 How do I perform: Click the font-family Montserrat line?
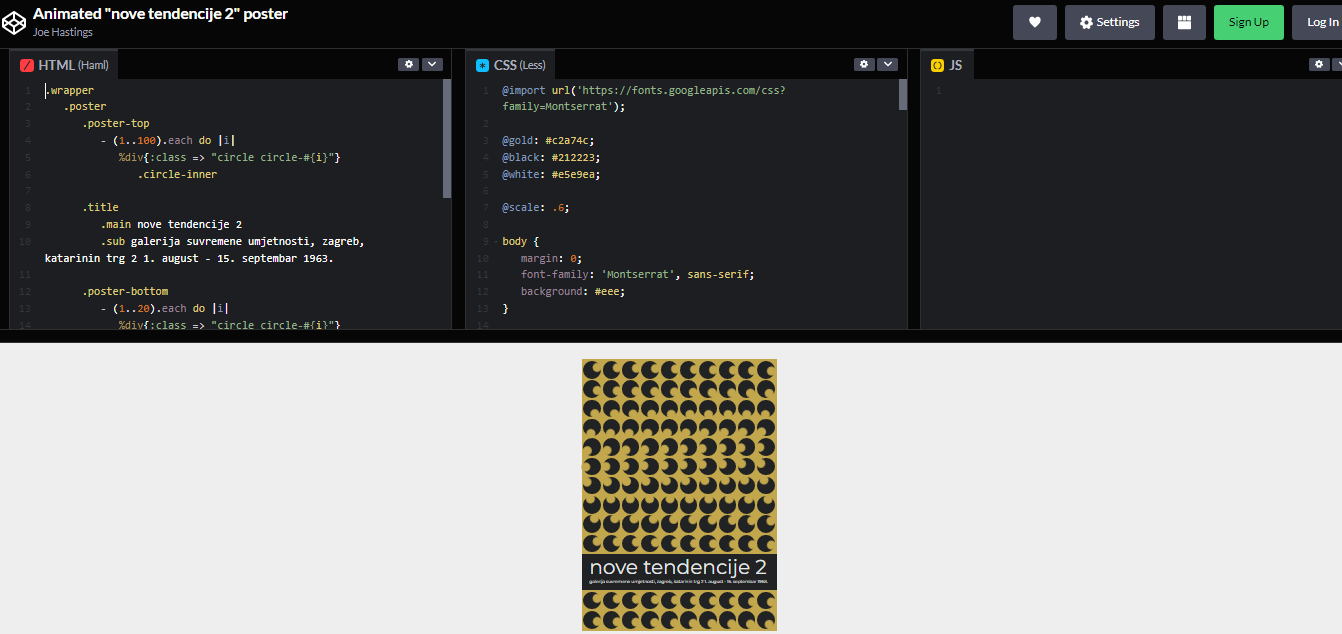click(637, 274)
